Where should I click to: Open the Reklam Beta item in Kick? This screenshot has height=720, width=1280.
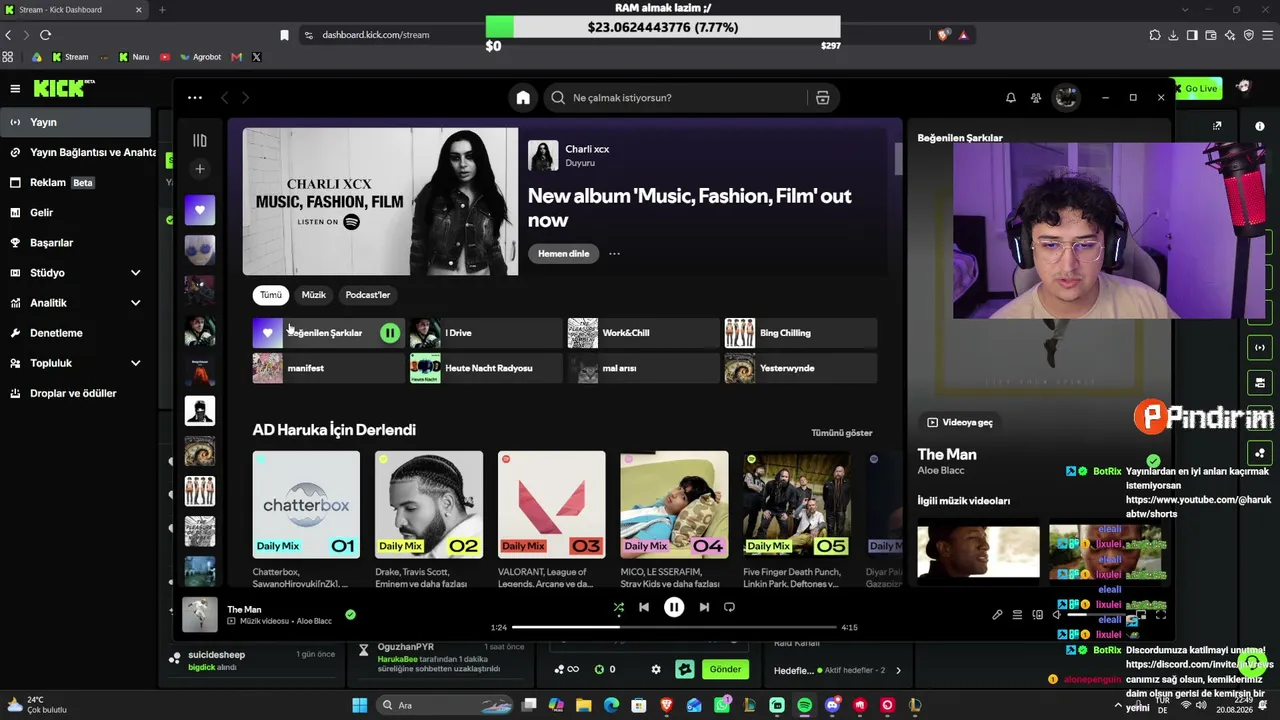(x=75, y=182)
